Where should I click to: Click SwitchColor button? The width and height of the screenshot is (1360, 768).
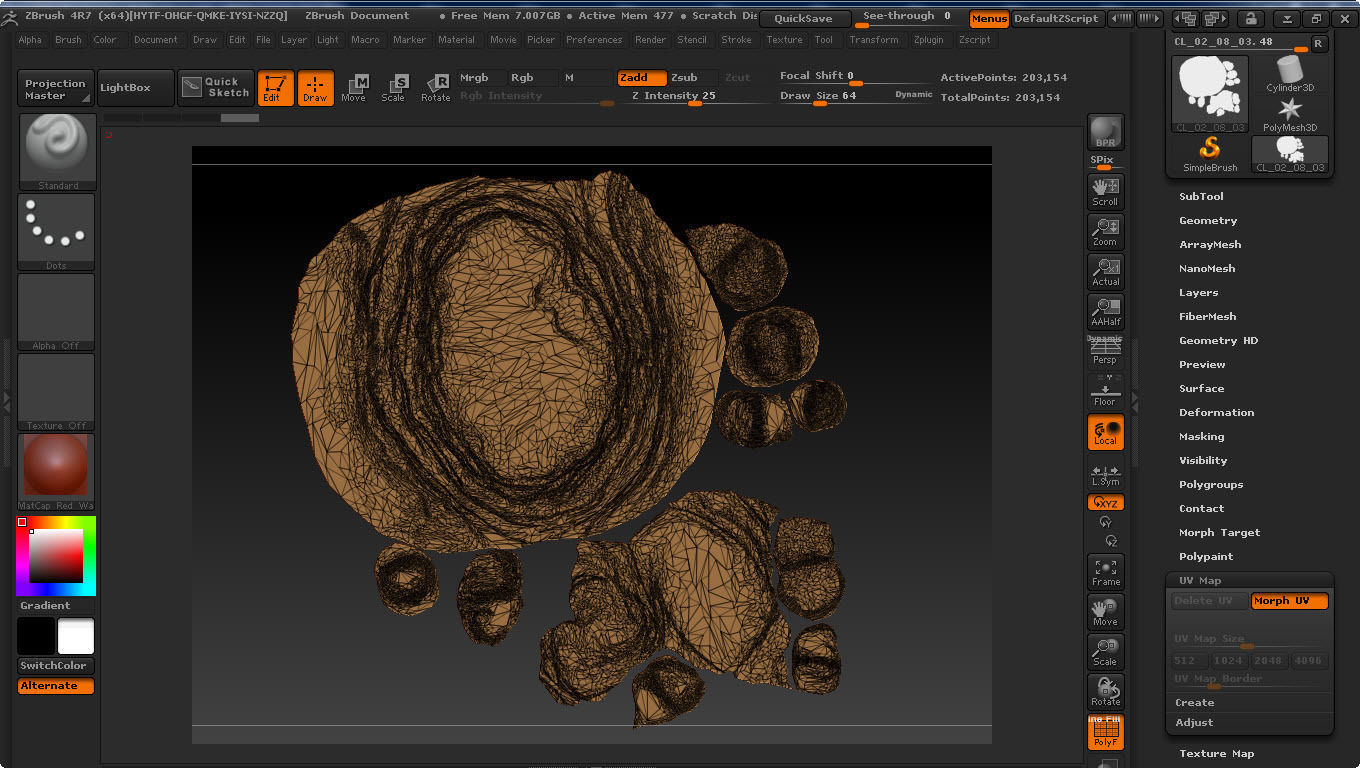(56, 666)
